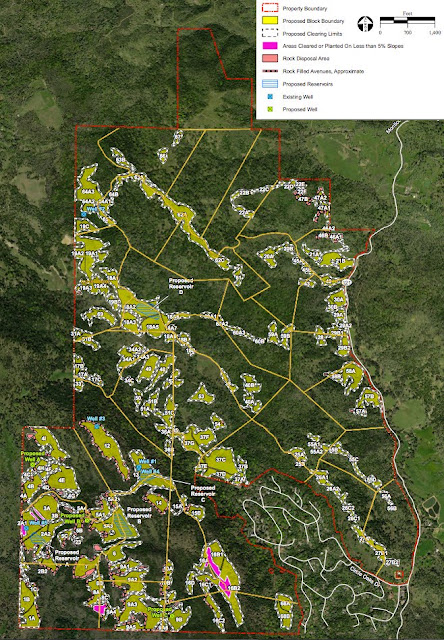
Task: Click the 'Proposed Reservoir D' map label
Action: tap(181, 286)
